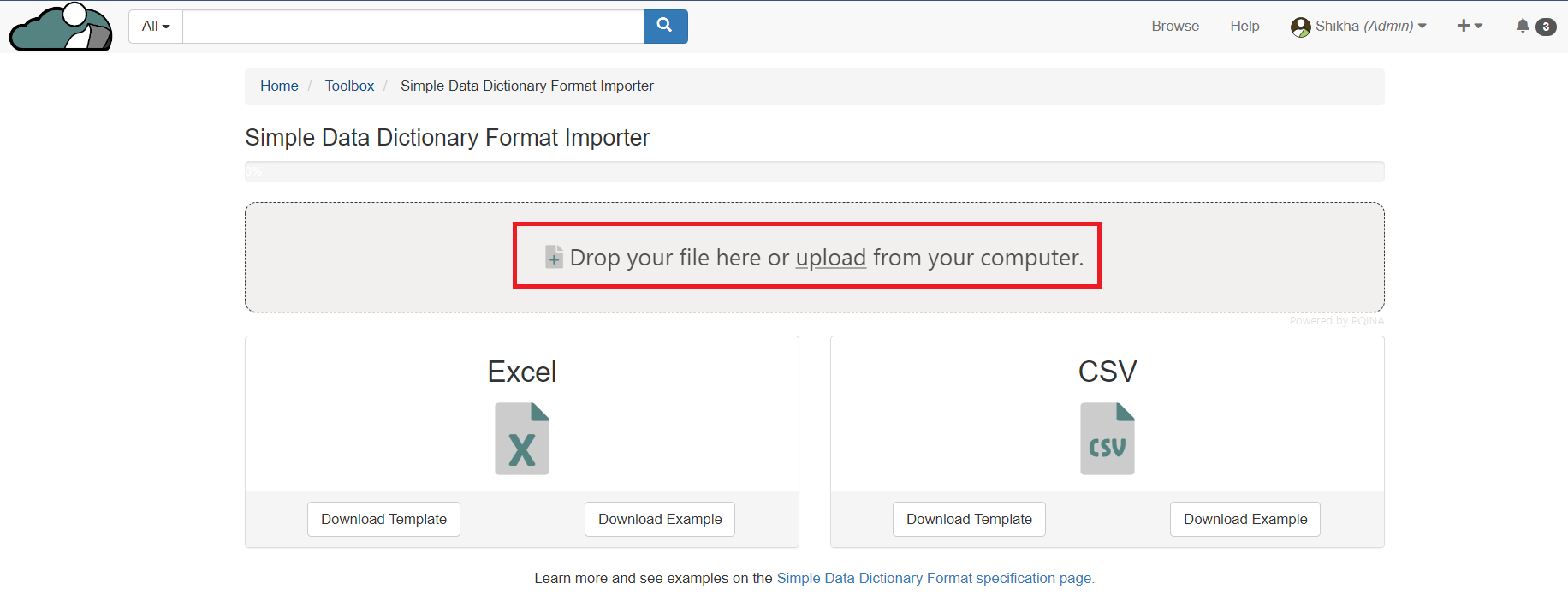This screenshot has width=1568, height=613.
Task: Click the cloud logo in the header
Action: (x=61, y=27)
